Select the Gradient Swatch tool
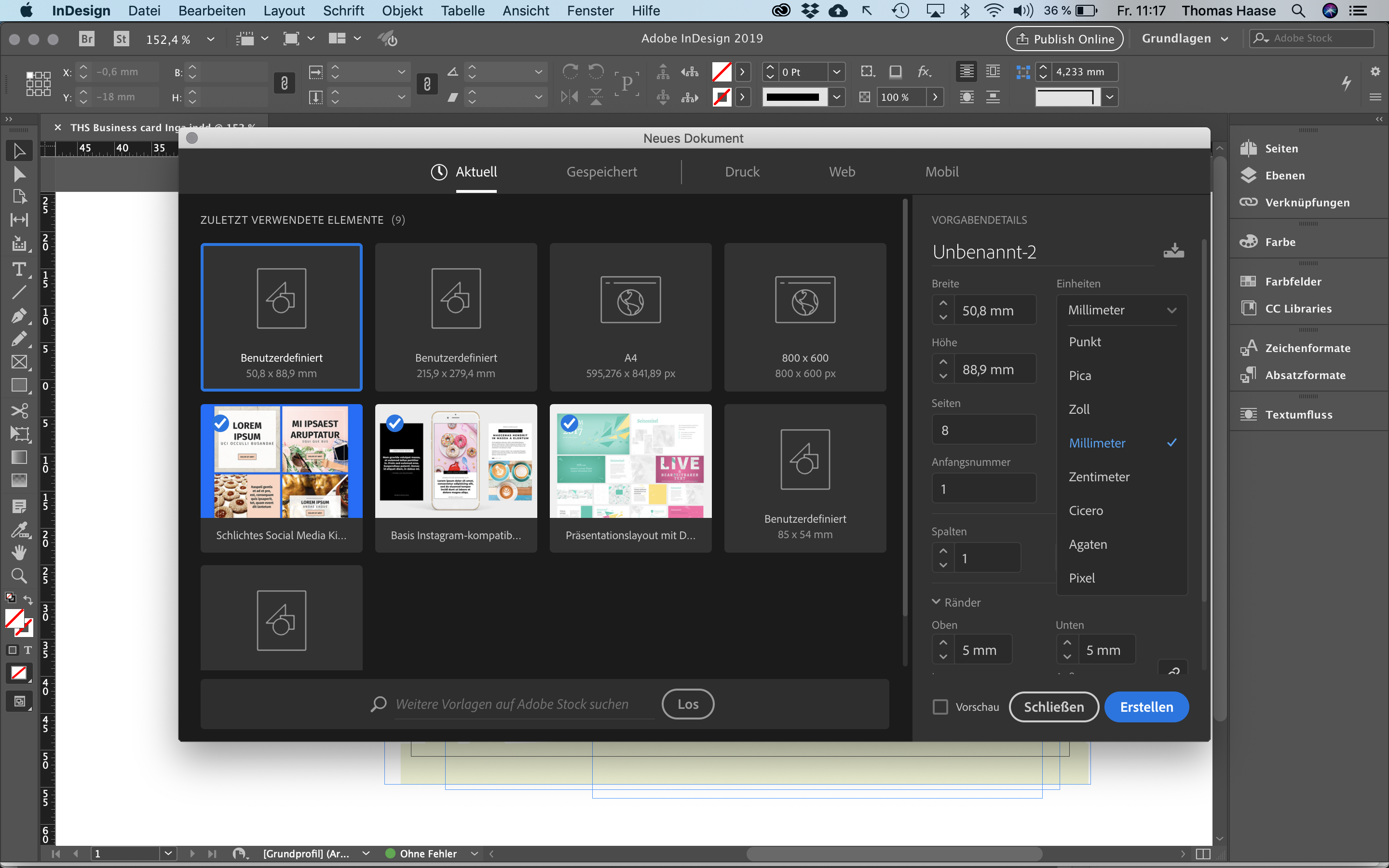 coord(19,457)
